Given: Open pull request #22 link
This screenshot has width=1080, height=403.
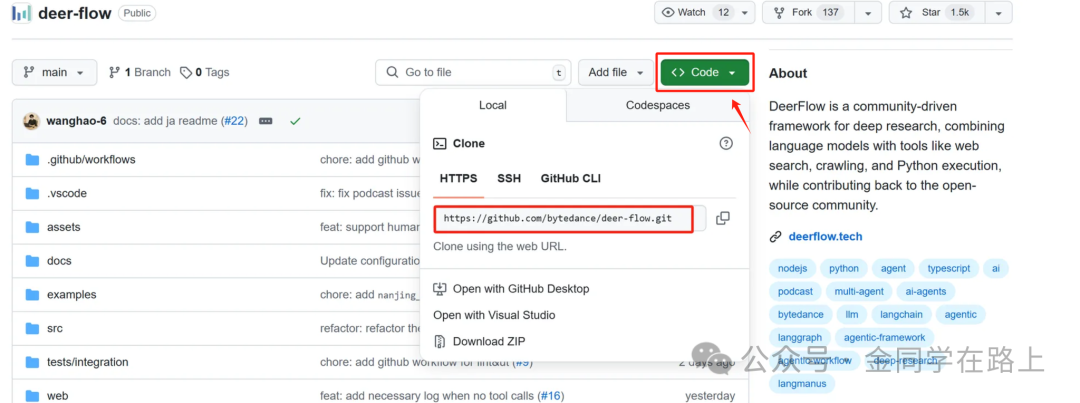Looking at the screenshot, I should pos(233,121).
